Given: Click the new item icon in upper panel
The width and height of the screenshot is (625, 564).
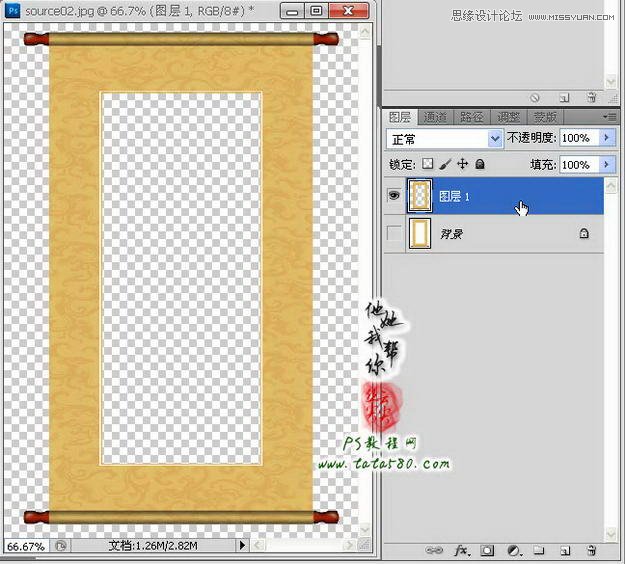Looking at the screenshot, I should click(564, 98).
